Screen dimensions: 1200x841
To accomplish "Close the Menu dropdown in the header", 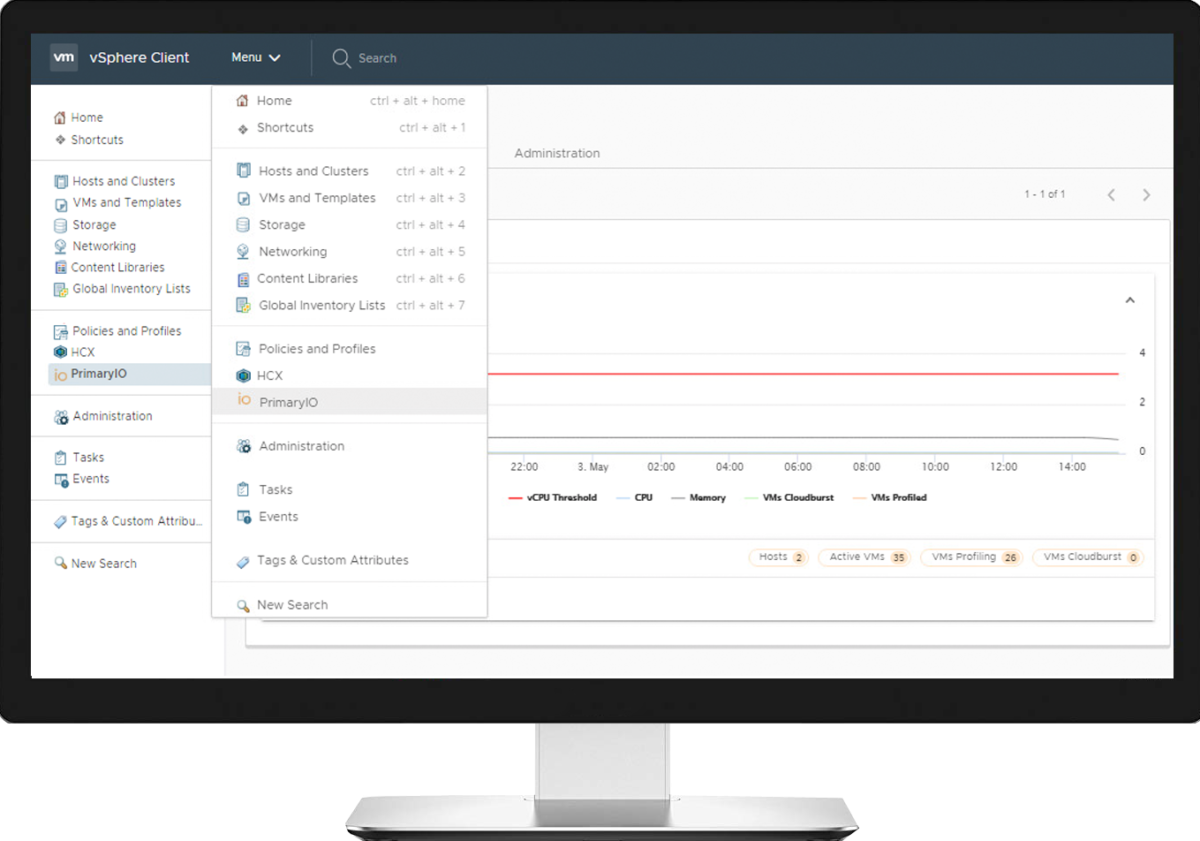I will point(256,58).
